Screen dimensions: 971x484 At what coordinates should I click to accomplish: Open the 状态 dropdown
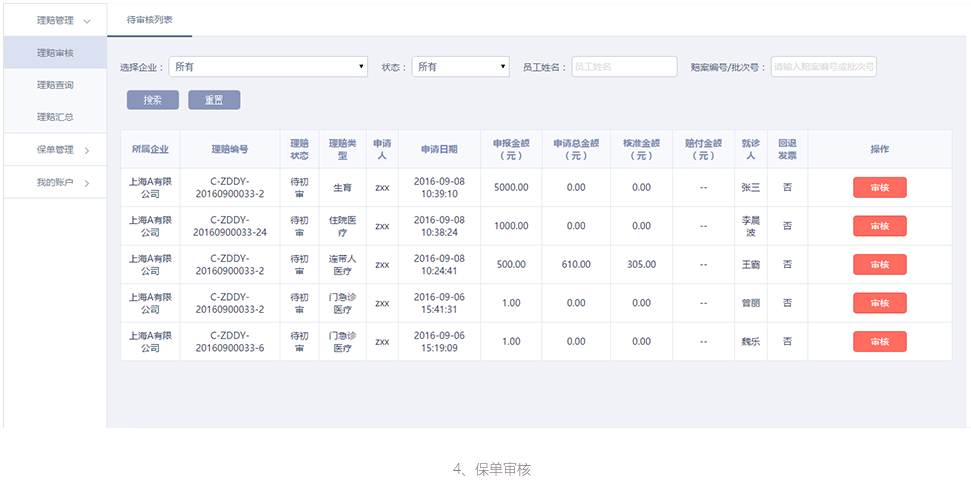point(461,67)
